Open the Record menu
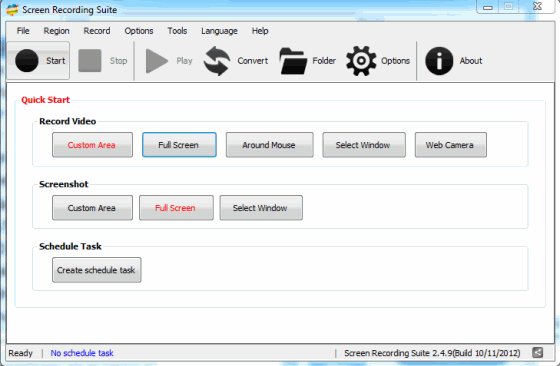 [97, 31]
